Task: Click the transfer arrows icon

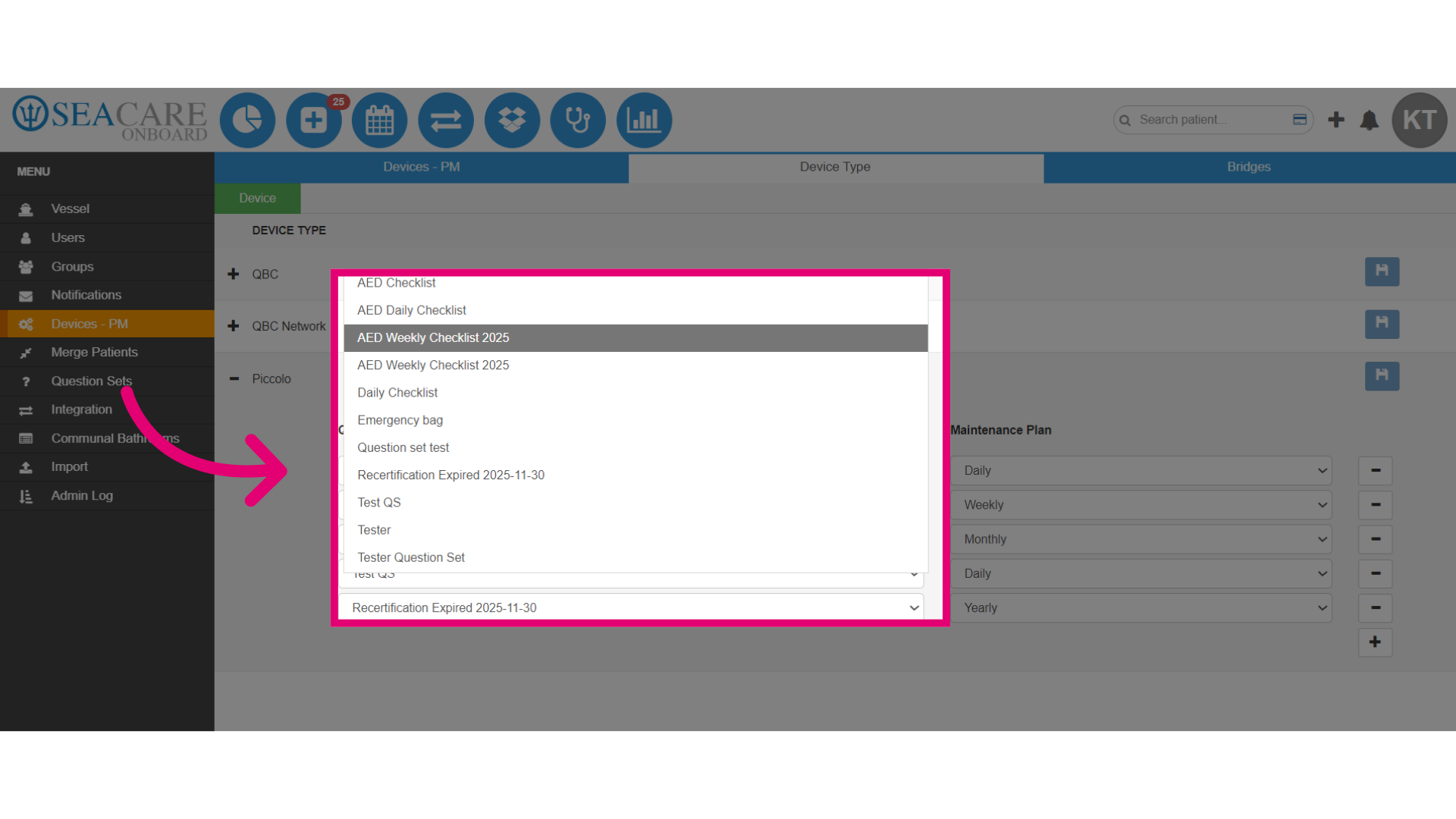Action: click(446, 120)
